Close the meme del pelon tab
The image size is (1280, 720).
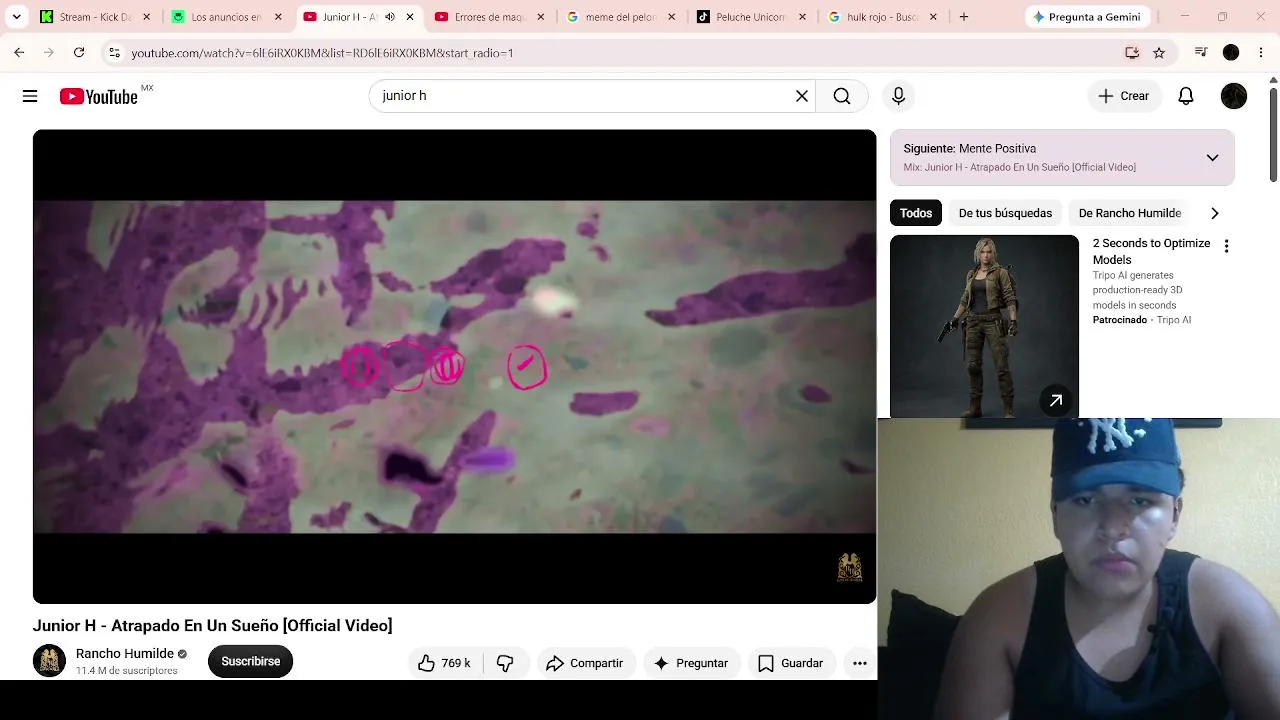671,17
